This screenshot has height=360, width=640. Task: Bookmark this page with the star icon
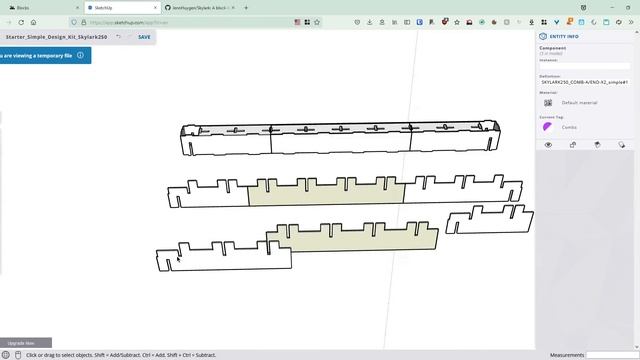pyautogui.click(x=317, y=22)
